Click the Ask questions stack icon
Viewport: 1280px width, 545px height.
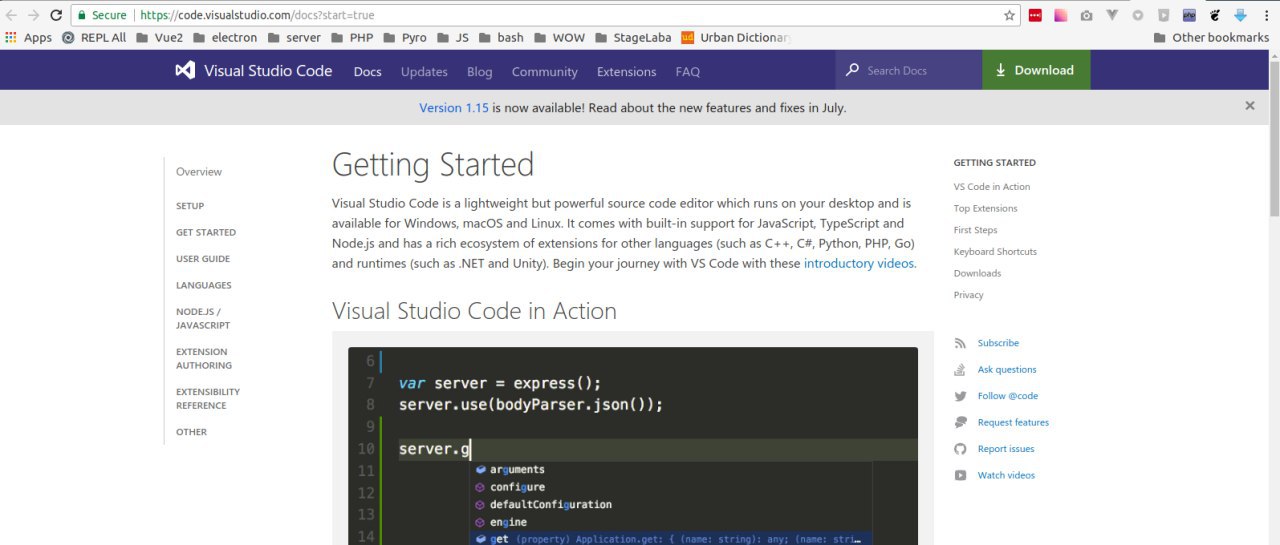point(960,370)
